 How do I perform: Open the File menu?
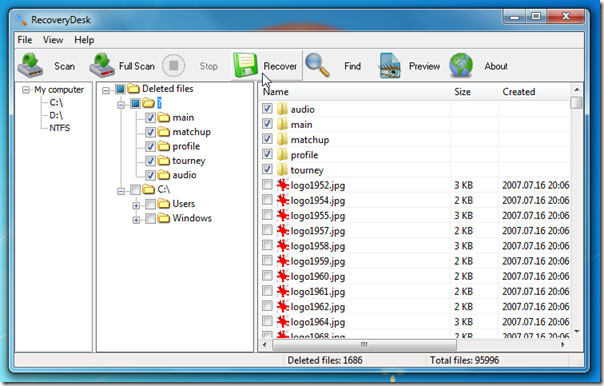[25, 40]
